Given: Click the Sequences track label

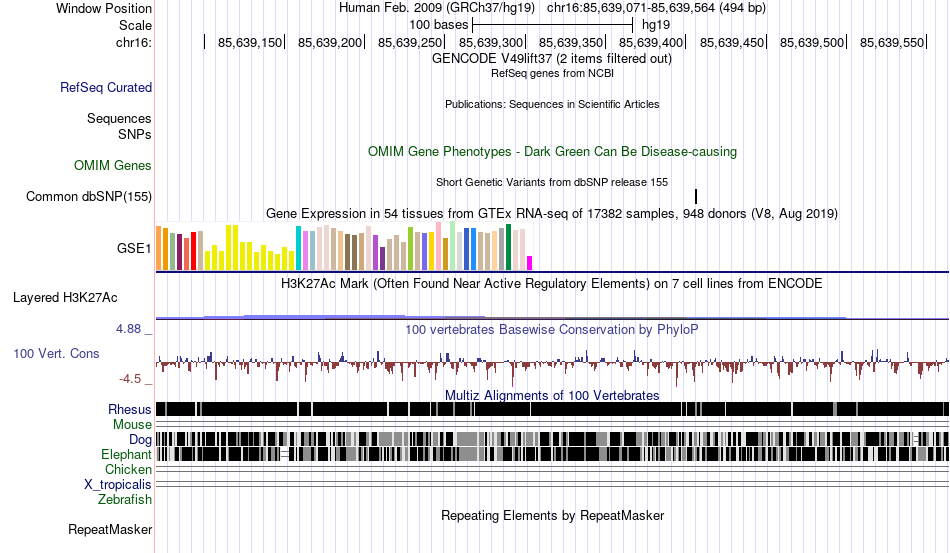Looking at the screenshot, I should click(119, 118).
